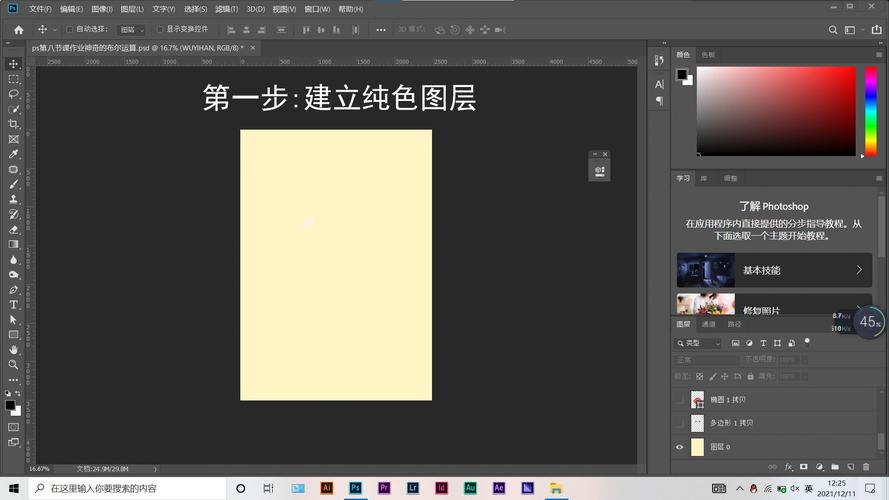Select the Rectangular Marquee tool
Image resolution: width=889 pixels, height=500 pixels.
[14, 79]
